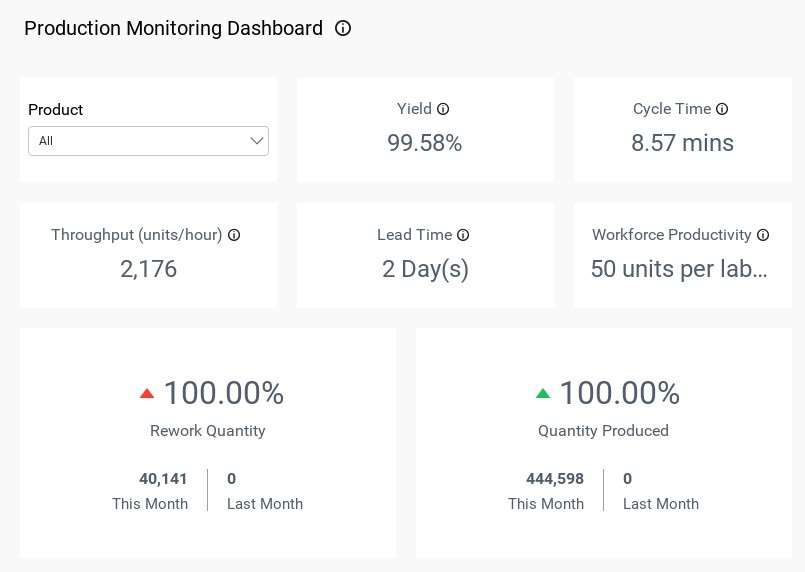Viewport: 805px width, 572px height.
Task: Click the 40,141 This Month rework value
Action: pos(163,479)
